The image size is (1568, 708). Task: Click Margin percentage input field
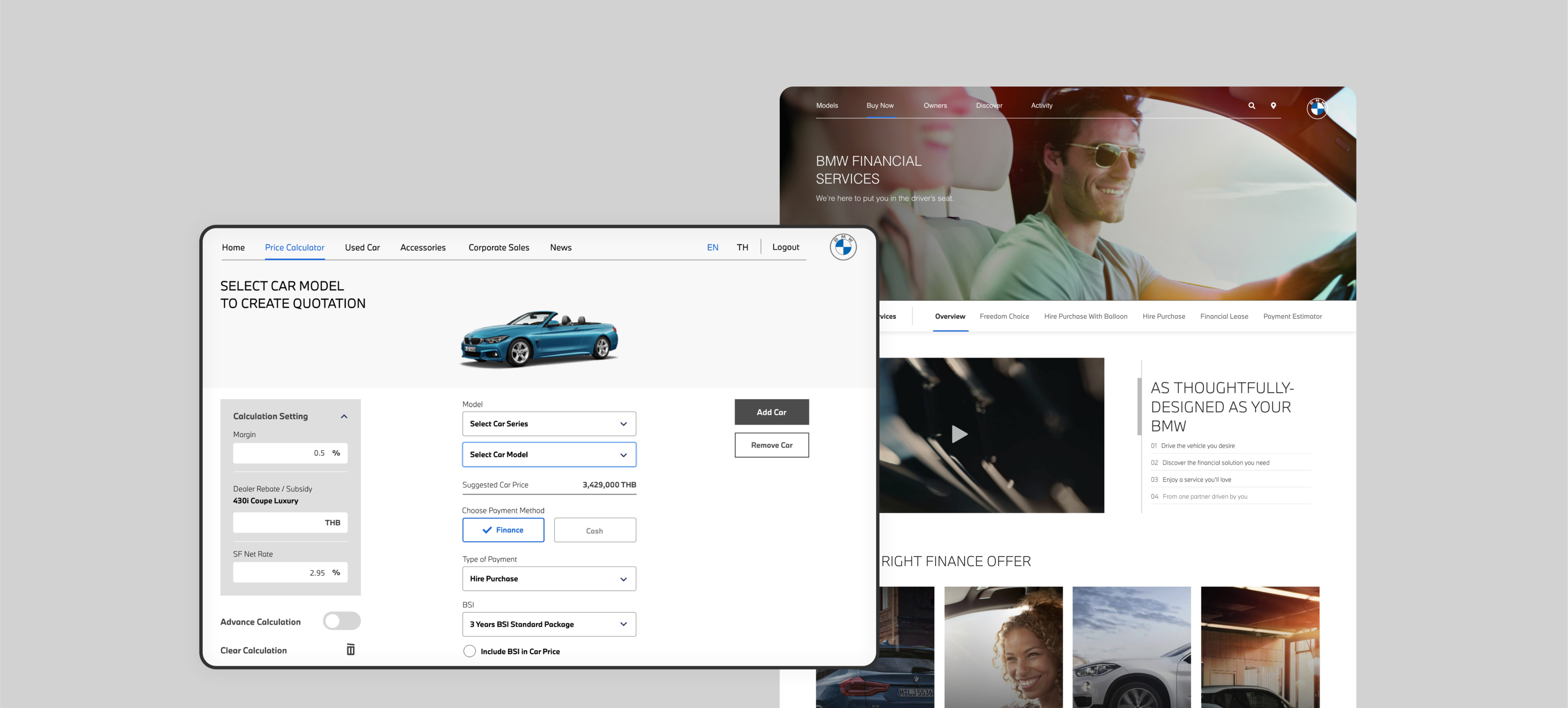(290, 453)
